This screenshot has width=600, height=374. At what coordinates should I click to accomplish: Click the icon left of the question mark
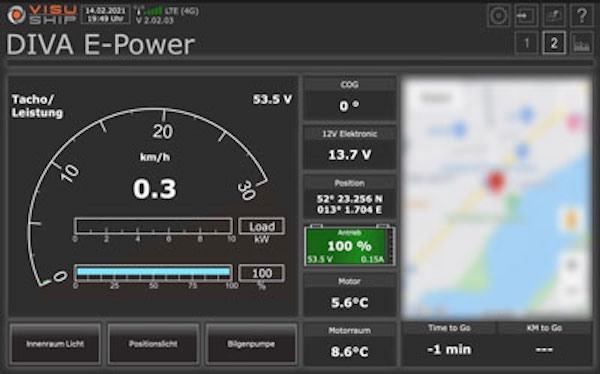pos(554,16)
